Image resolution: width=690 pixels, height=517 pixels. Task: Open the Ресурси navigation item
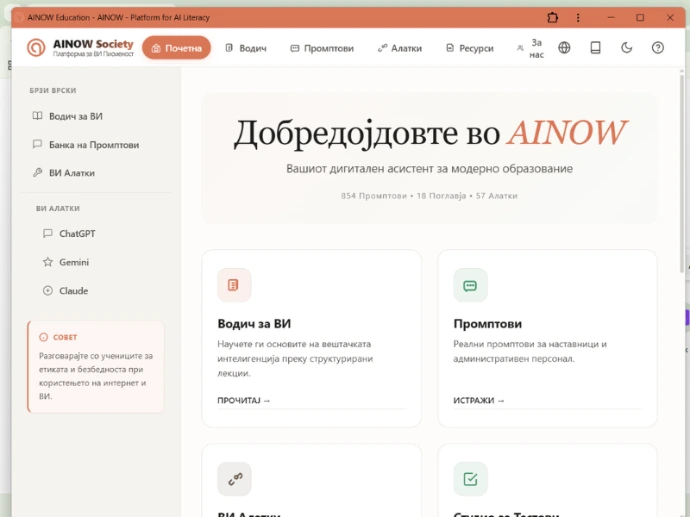point(469,48)
